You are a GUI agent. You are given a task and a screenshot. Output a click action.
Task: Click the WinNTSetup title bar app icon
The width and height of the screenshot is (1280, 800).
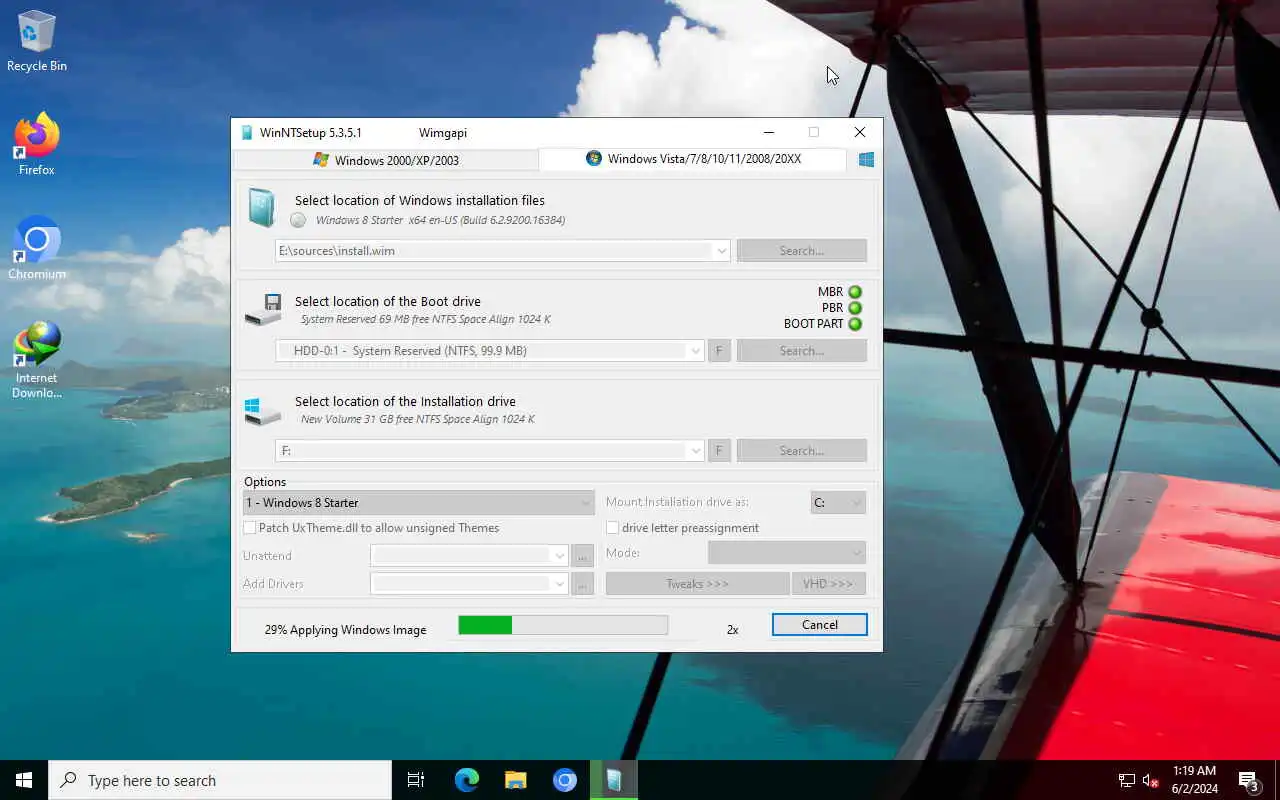(x=247, y=132)
